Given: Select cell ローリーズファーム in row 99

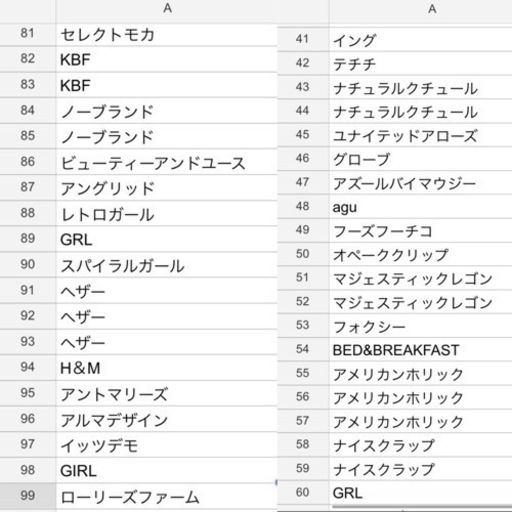Looking at the screenshot, I should (167, 496).
